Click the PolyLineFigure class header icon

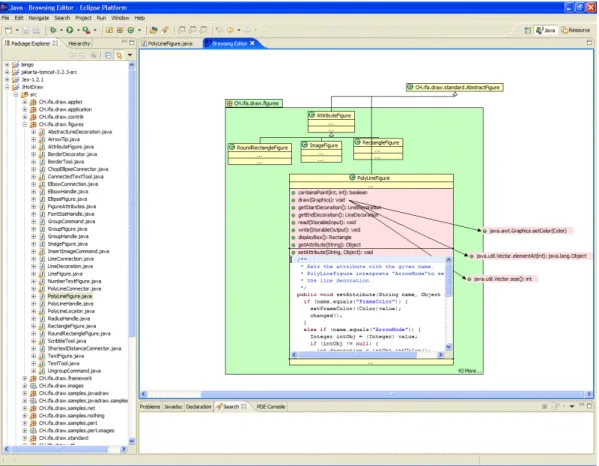(353, 178)
